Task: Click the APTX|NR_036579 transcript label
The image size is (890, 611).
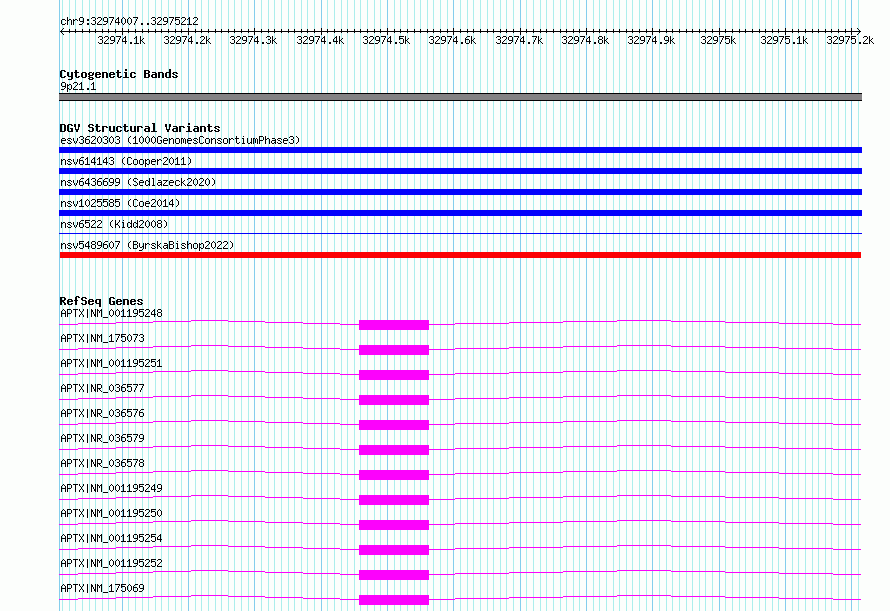Action: pos(102,438)
